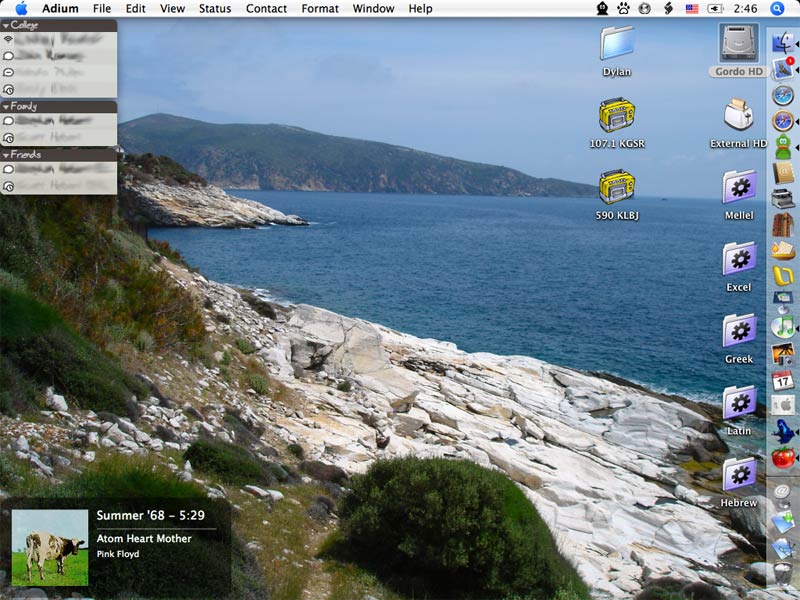Screen dimensions: 800x600
Task: Click the Spotlight search icon
Action: pos(778,8)
